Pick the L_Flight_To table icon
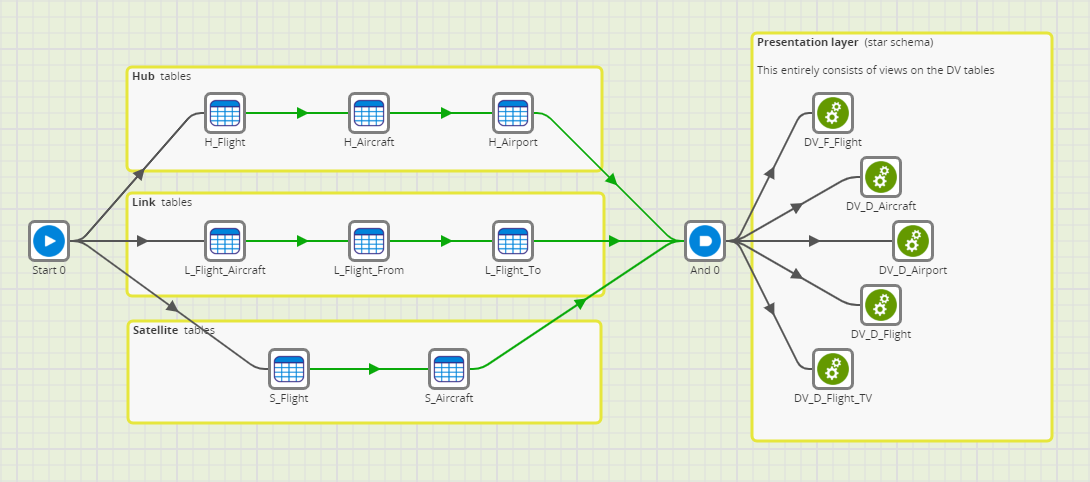The width and height of the screenshot is (1090, 482). 513,241
